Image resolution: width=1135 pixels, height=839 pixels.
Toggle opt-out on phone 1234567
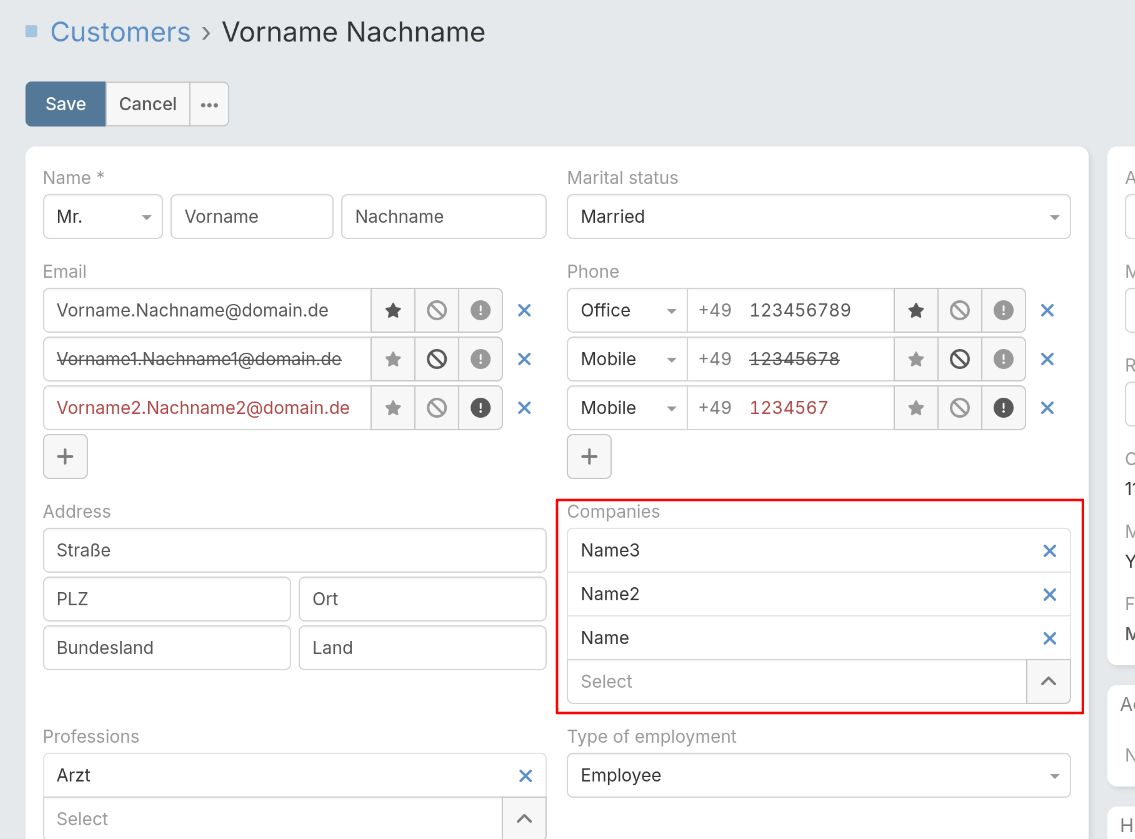(x=960, y=408)
